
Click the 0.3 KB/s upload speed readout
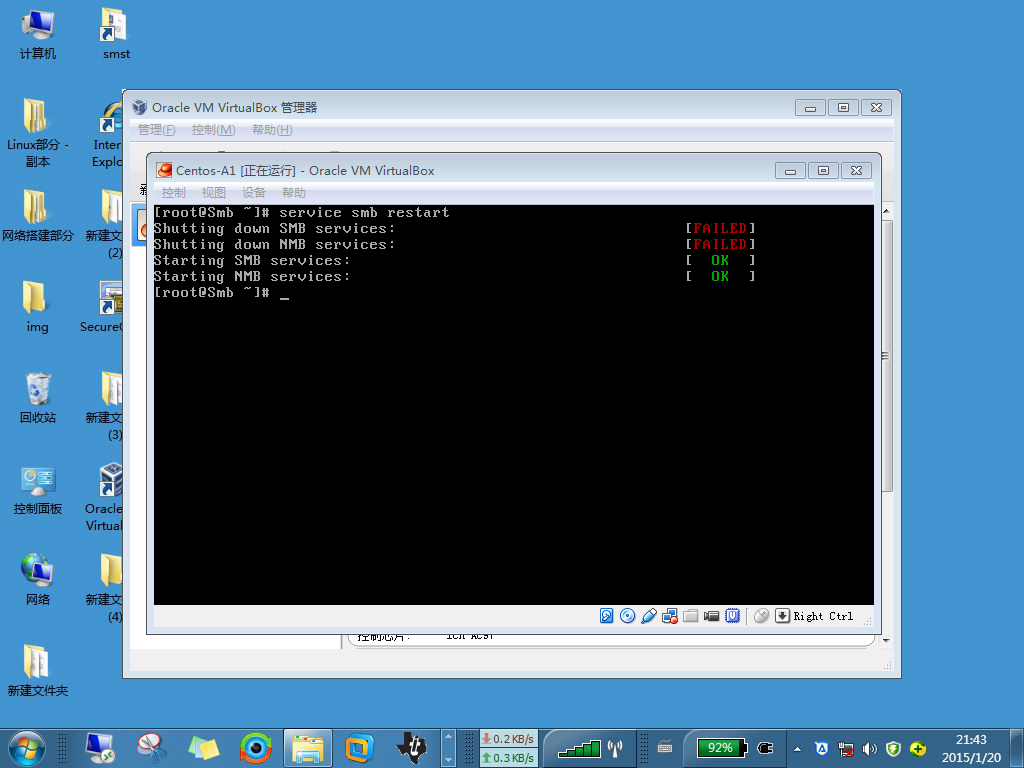(508, 758)
